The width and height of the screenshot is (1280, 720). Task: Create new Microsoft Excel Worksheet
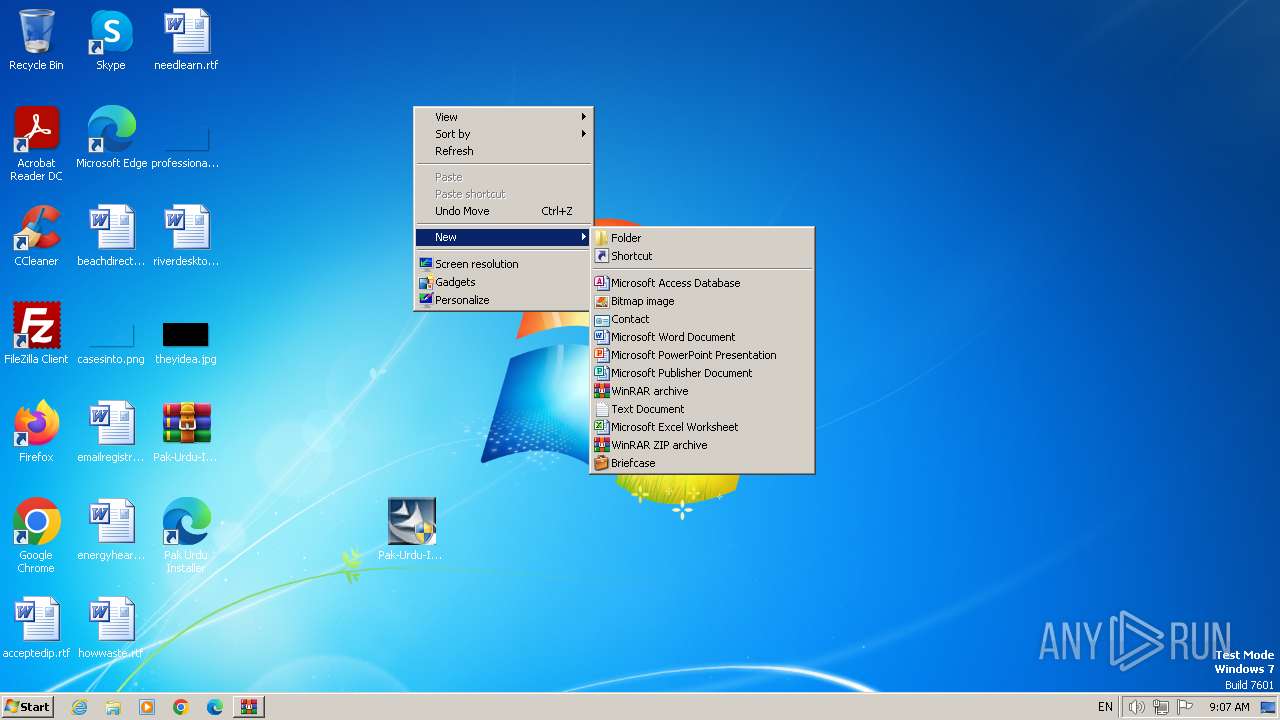(x=702, y=427)
